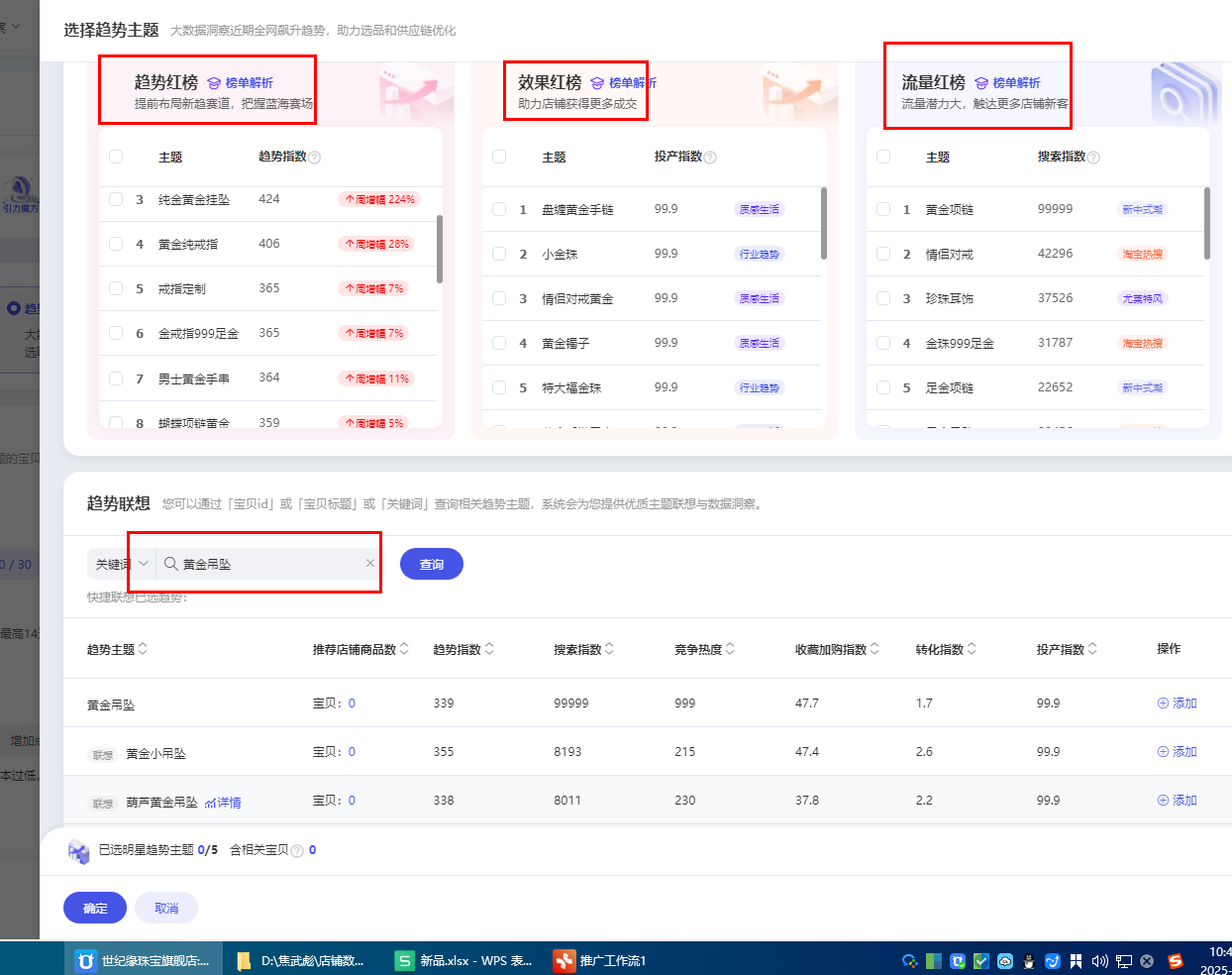This screenshot has width=1232, height=975.
Task: Open 榜单解析 for 流量红榜
Action: [x=1008, y=83]
